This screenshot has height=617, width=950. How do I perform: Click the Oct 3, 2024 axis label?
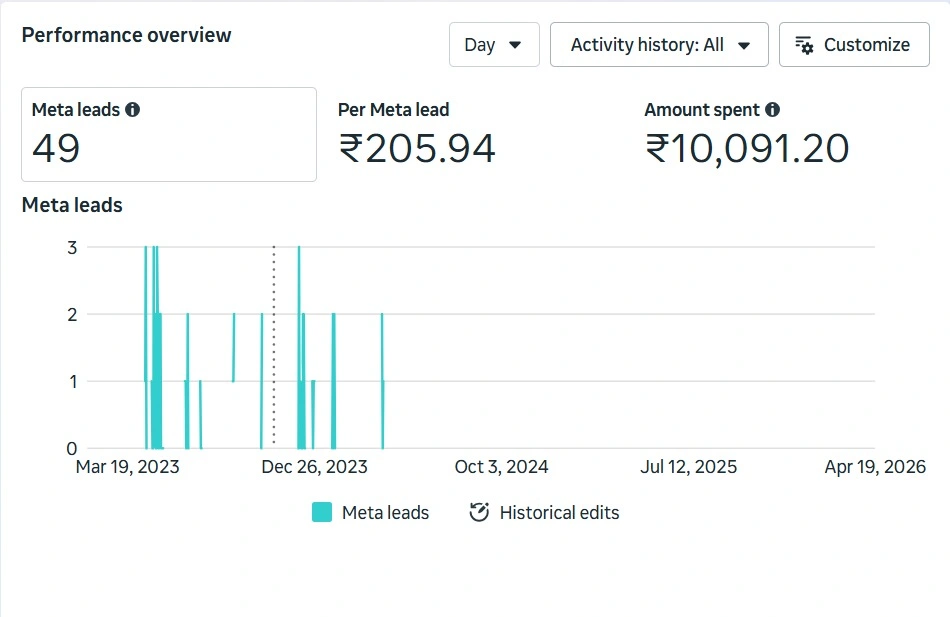tap(501, 467)
